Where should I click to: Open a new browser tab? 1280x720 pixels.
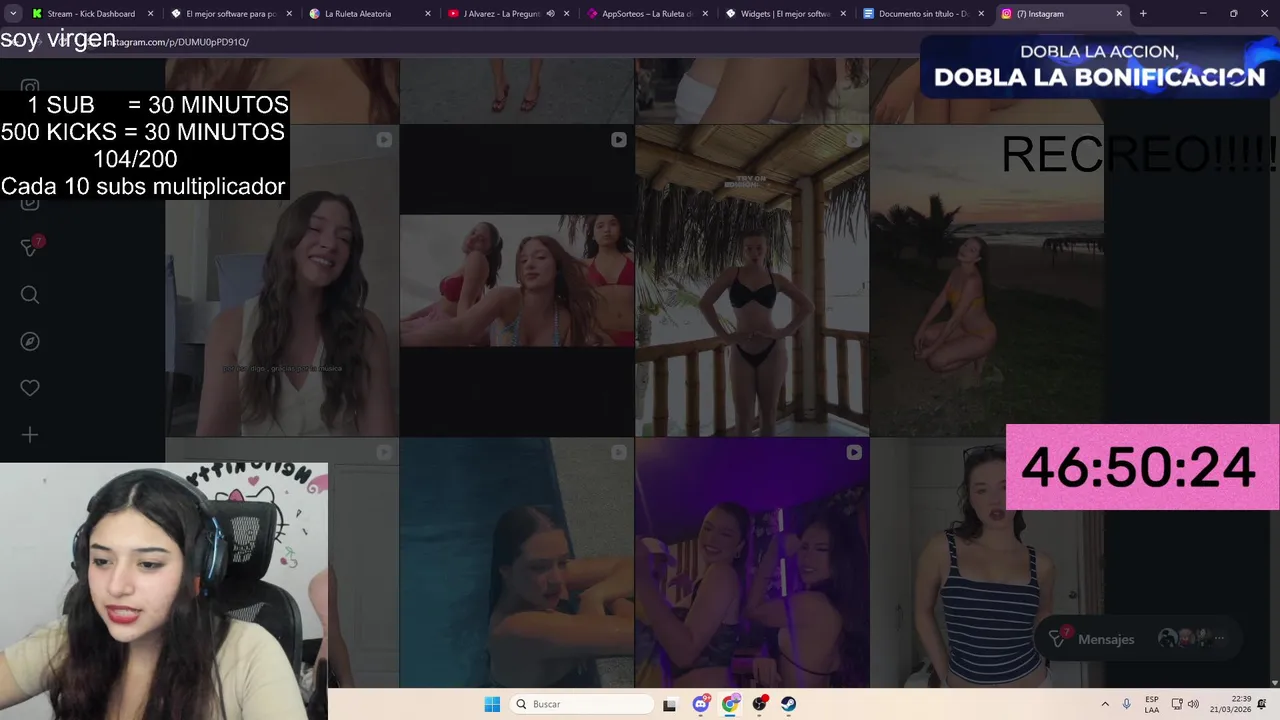point(1143,14)
